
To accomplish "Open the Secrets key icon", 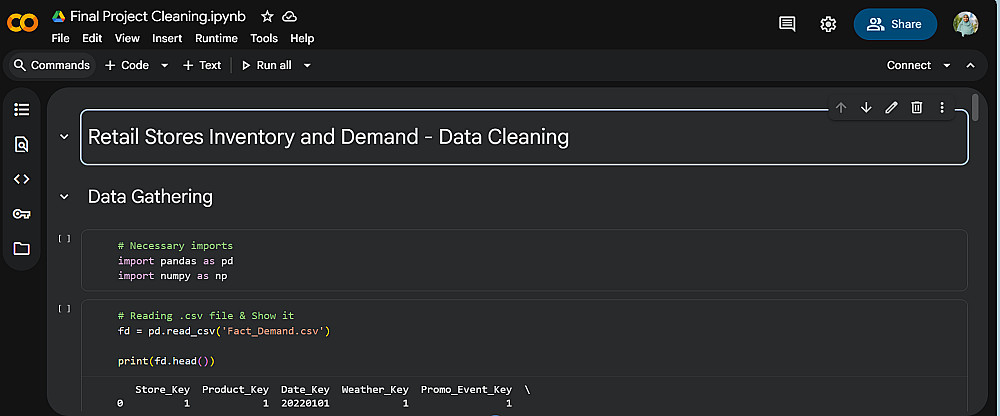I will pyautogui.click(x=22, y=214).
